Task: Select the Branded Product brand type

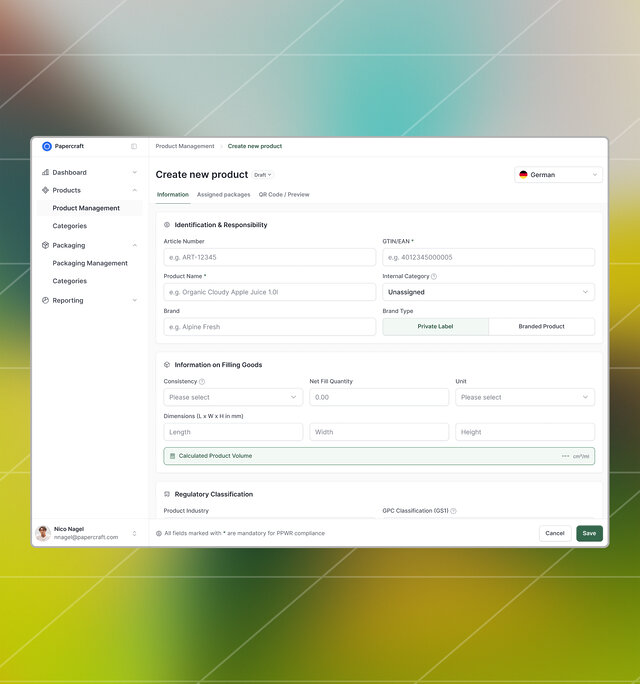Action: pos(541,327)
